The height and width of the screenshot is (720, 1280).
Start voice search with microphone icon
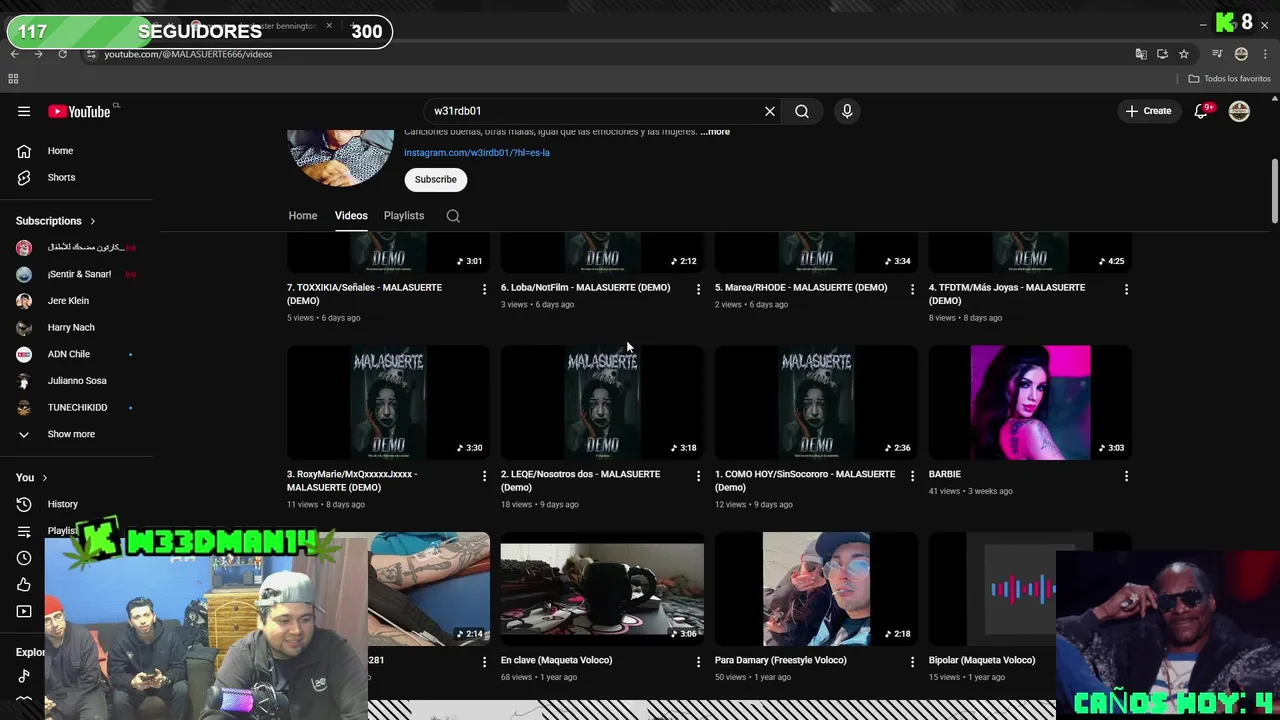pyautogui.click(x=847, y=111)
